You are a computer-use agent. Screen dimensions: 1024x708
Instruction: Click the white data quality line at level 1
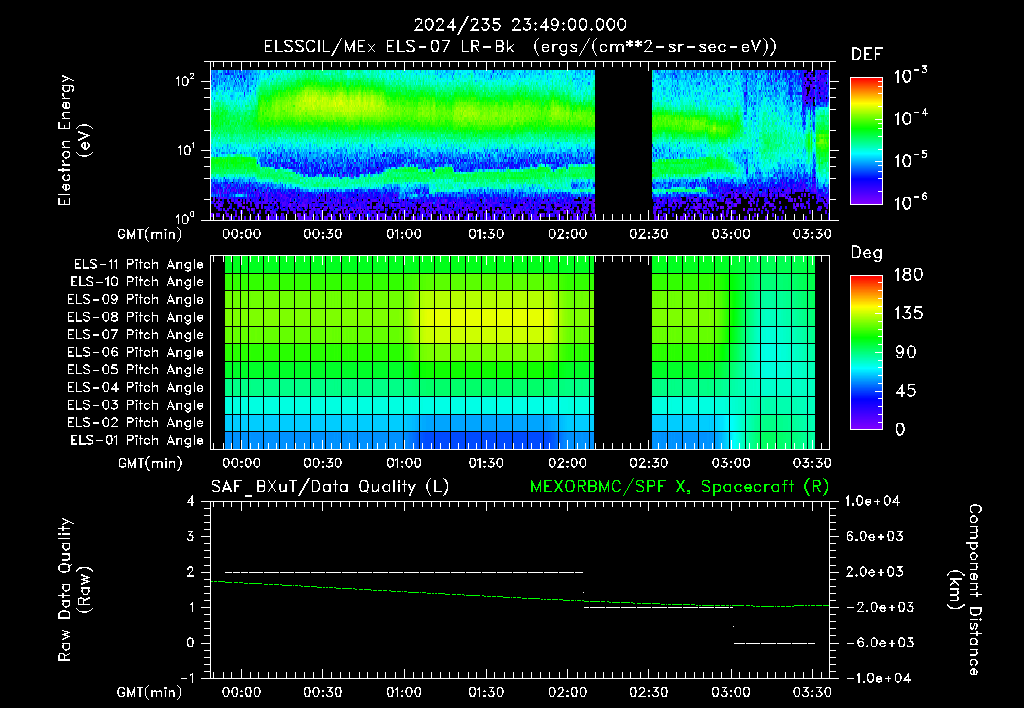click(658, 607)
